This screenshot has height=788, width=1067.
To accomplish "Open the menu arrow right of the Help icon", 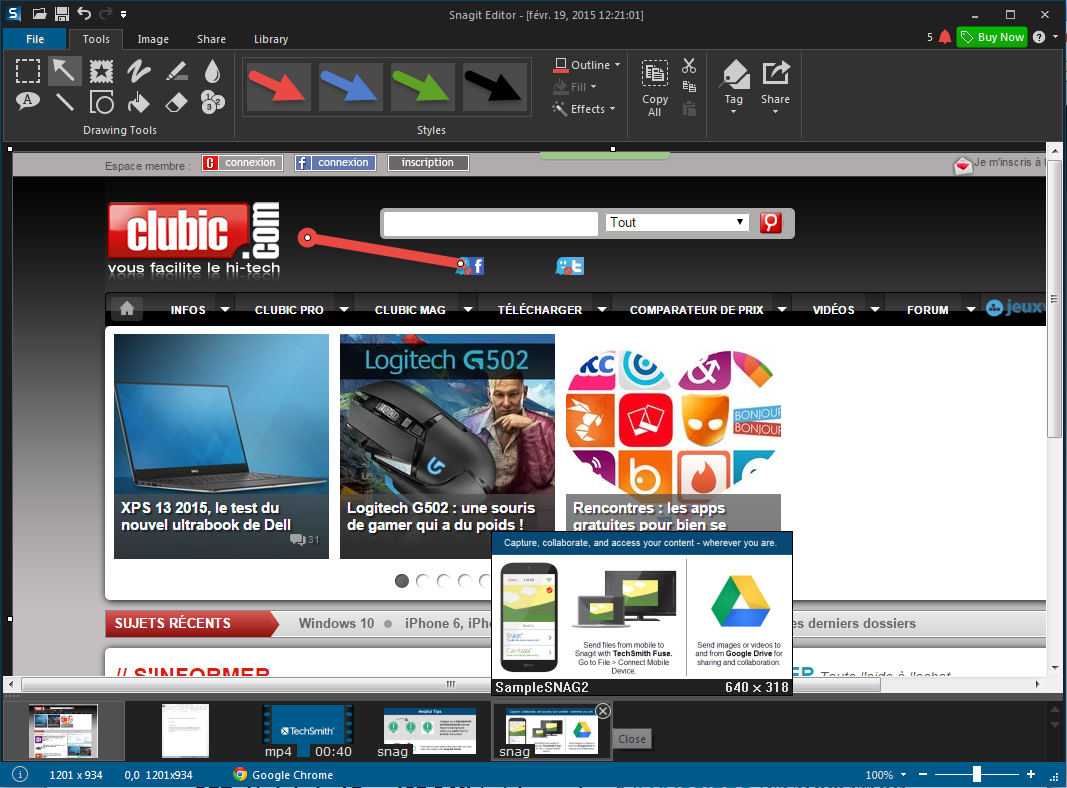I will coord(1055,37).
